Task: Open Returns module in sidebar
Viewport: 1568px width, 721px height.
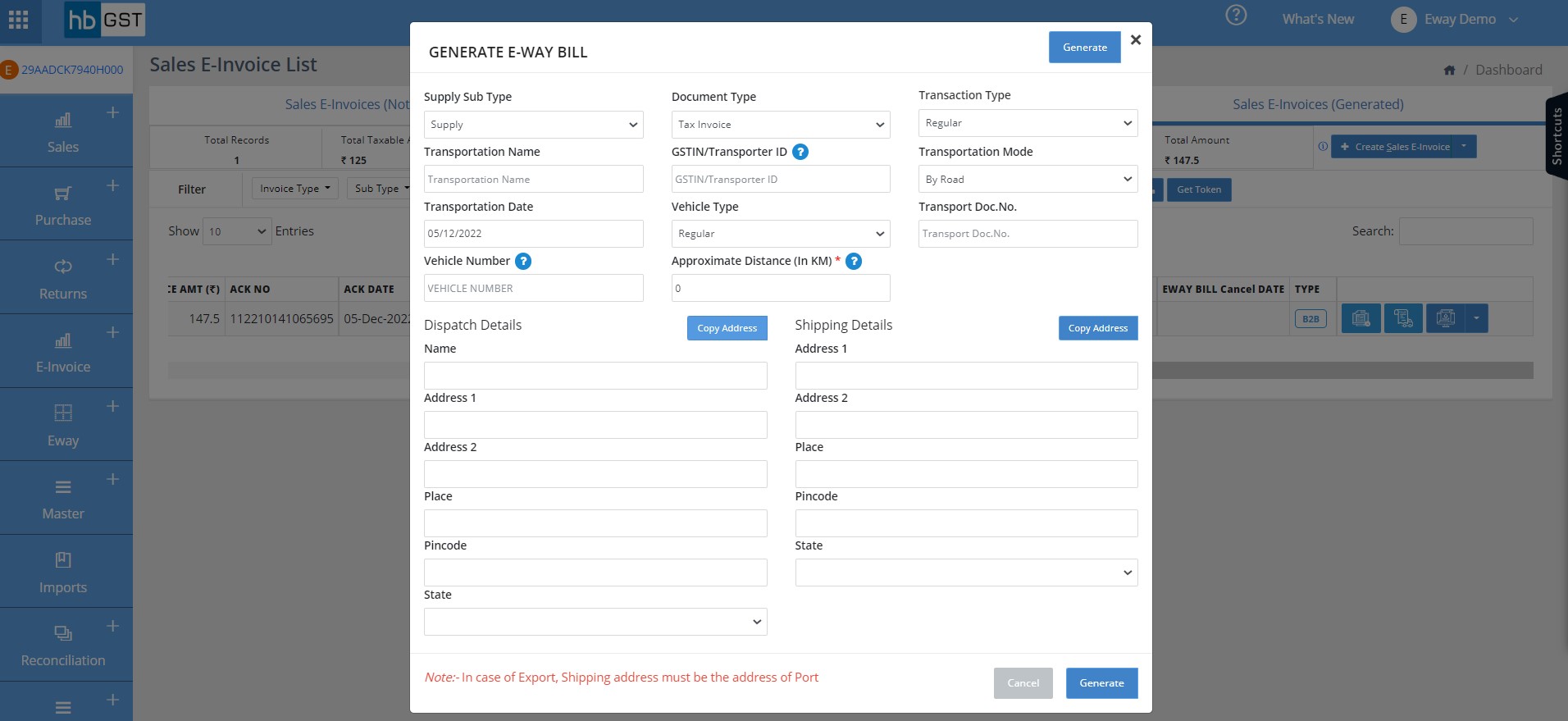Action: point(63,280)
